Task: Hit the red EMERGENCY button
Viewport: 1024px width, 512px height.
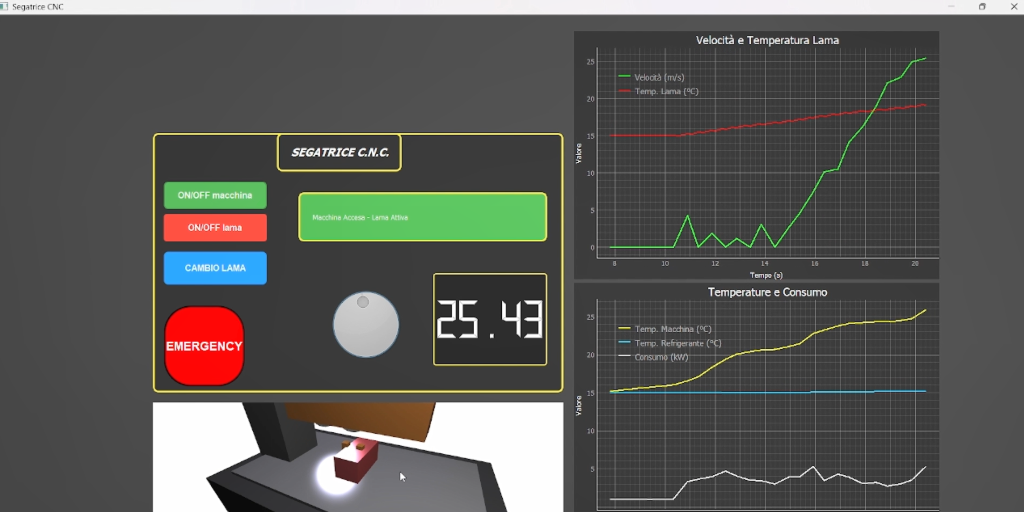Action: 204,346
